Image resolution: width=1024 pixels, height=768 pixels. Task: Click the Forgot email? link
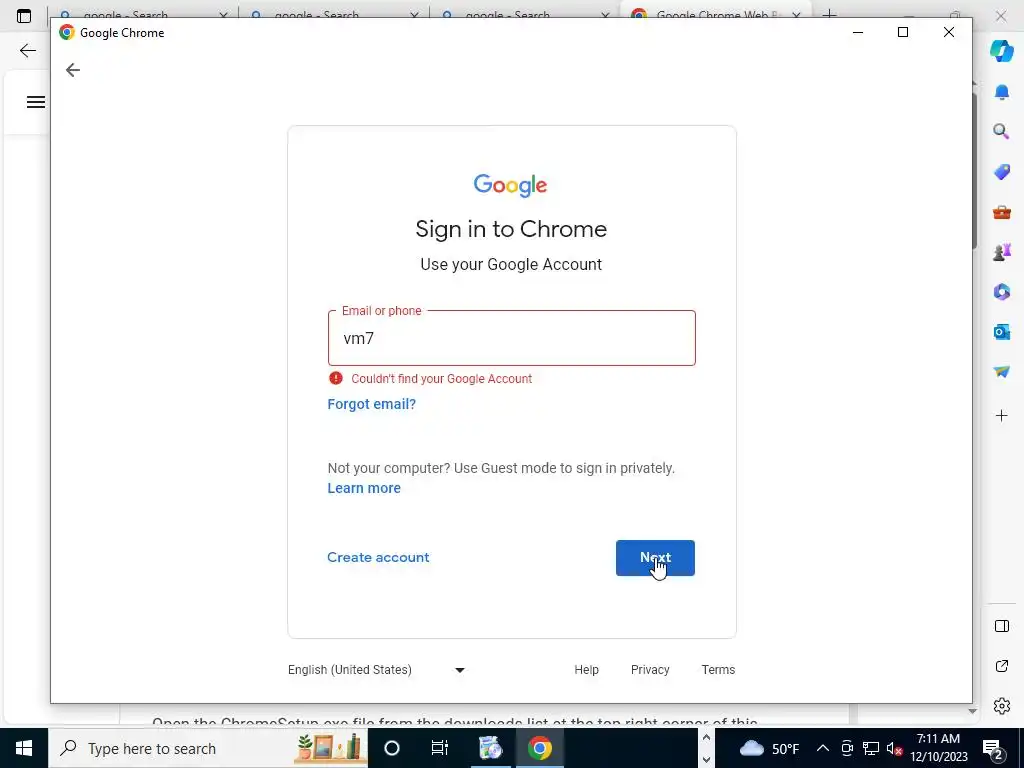pyautogui.click(x=372, y=404)
